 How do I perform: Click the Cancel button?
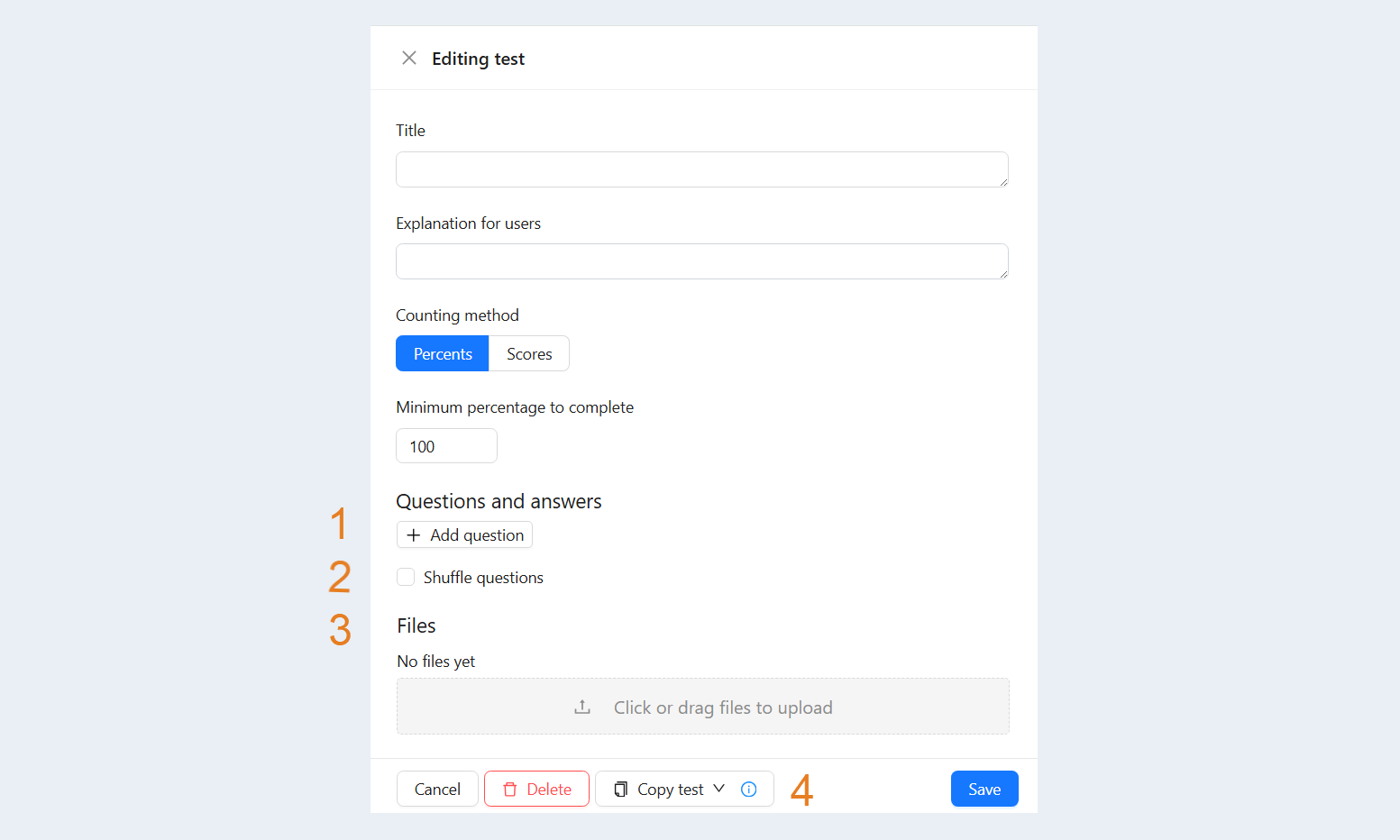[x=437, y=789]
